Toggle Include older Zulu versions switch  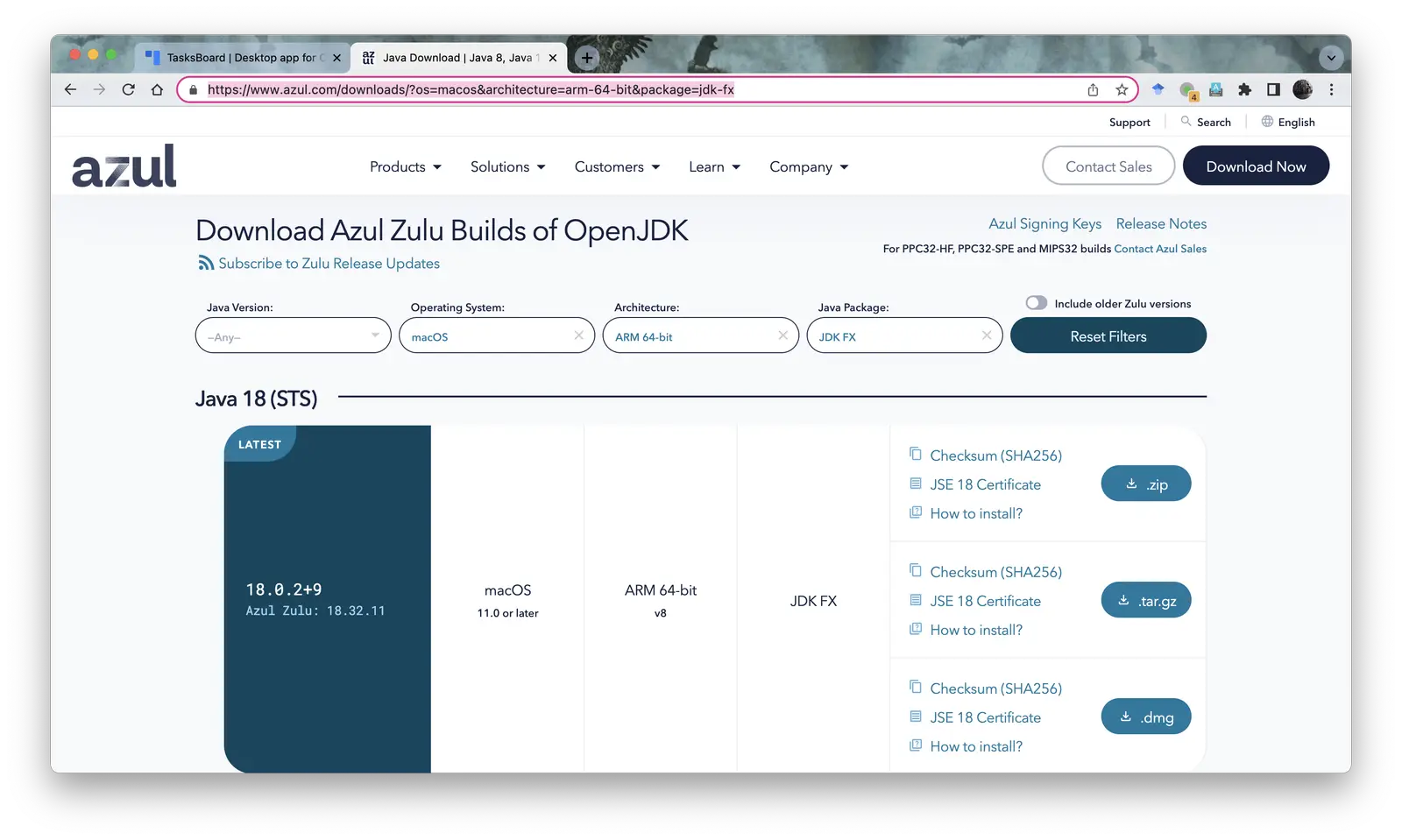[x=1037, y=303]
